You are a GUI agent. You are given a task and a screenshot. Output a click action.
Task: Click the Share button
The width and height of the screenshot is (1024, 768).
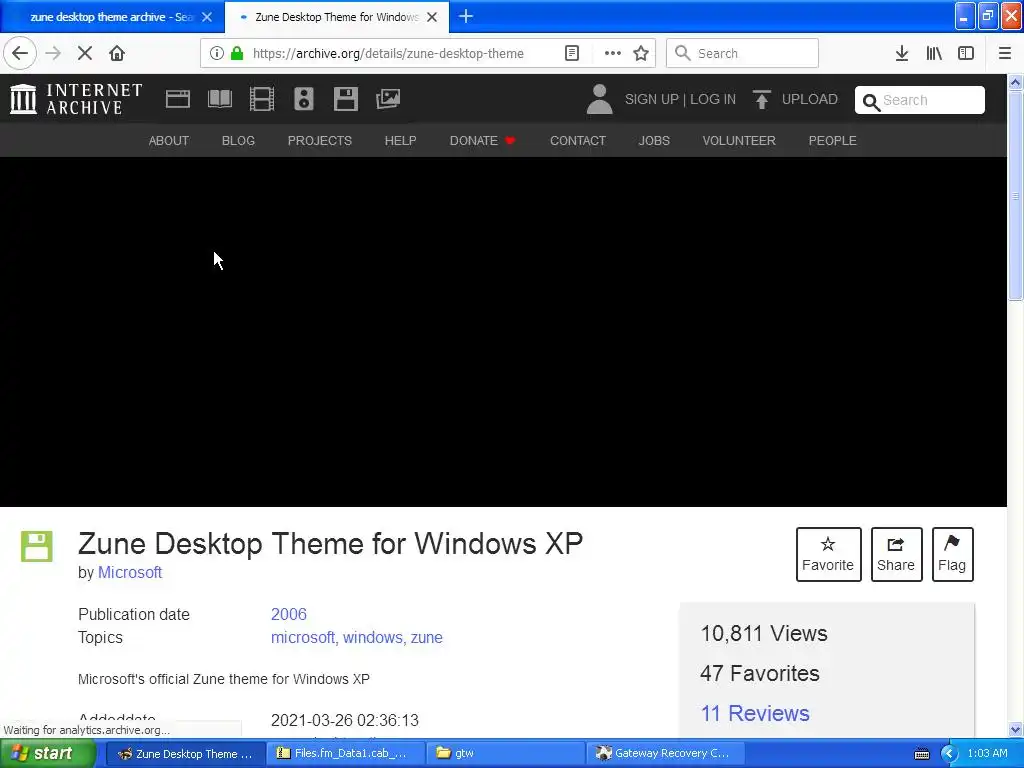pos(896,554)
